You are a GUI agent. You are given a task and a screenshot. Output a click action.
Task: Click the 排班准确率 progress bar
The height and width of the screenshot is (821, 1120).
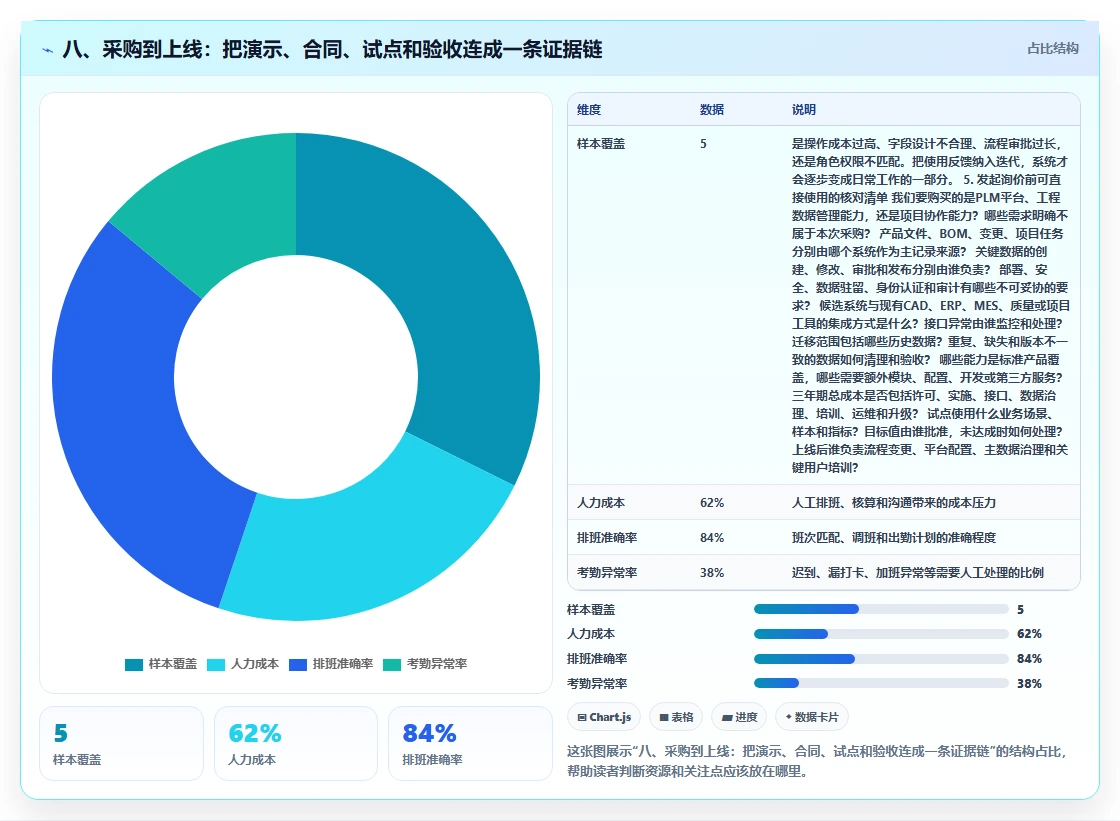(x=881, y=659)
